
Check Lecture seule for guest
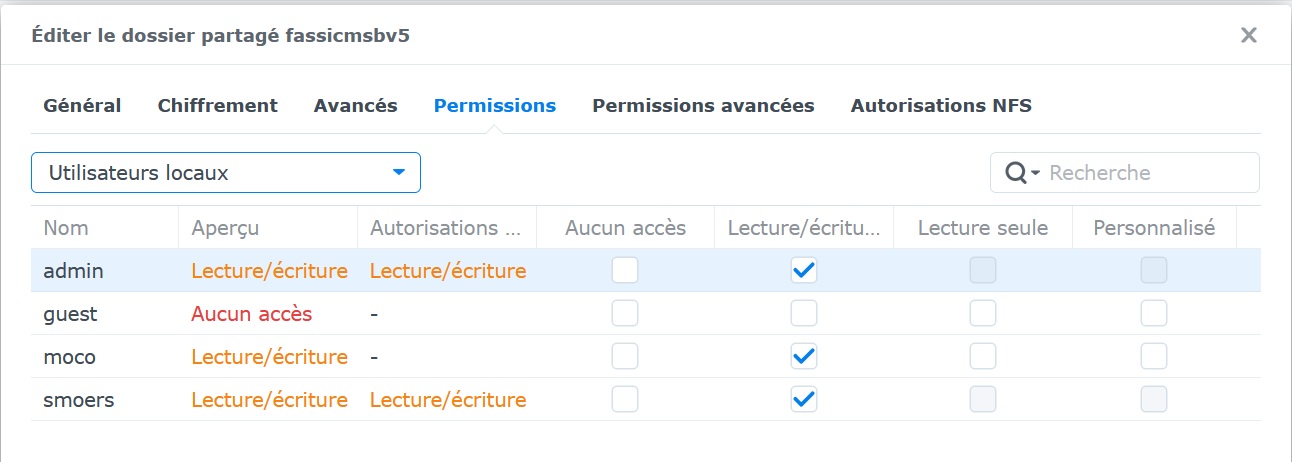983,314
